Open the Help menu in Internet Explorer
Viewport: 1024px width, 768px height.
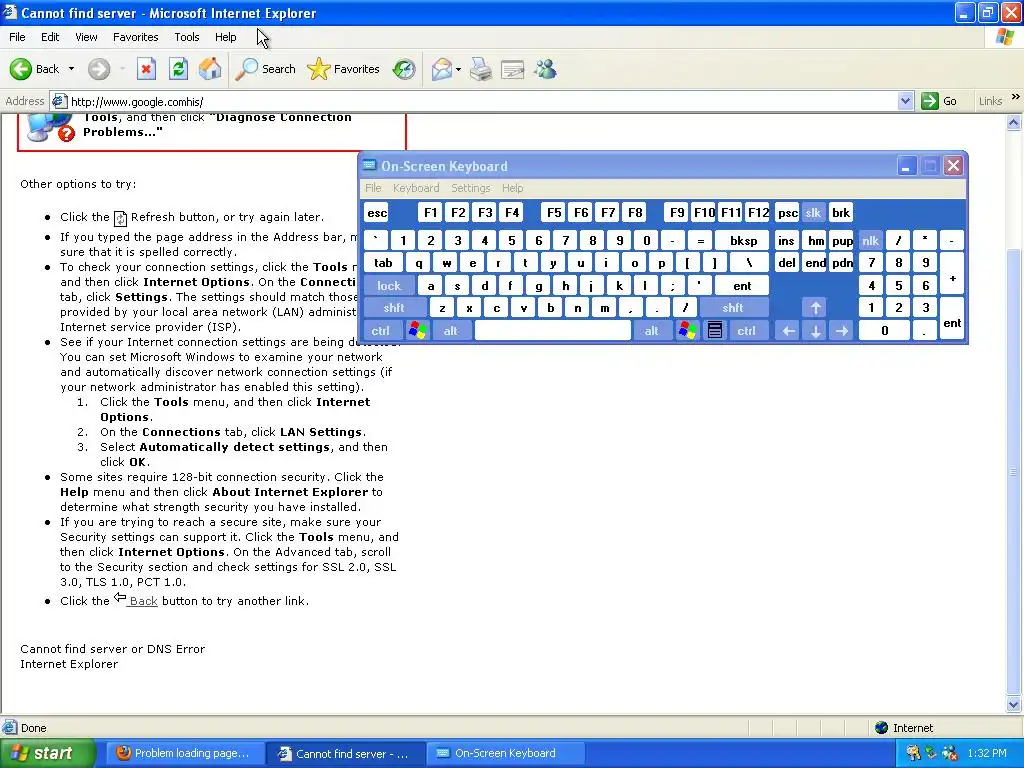point(225,37)
